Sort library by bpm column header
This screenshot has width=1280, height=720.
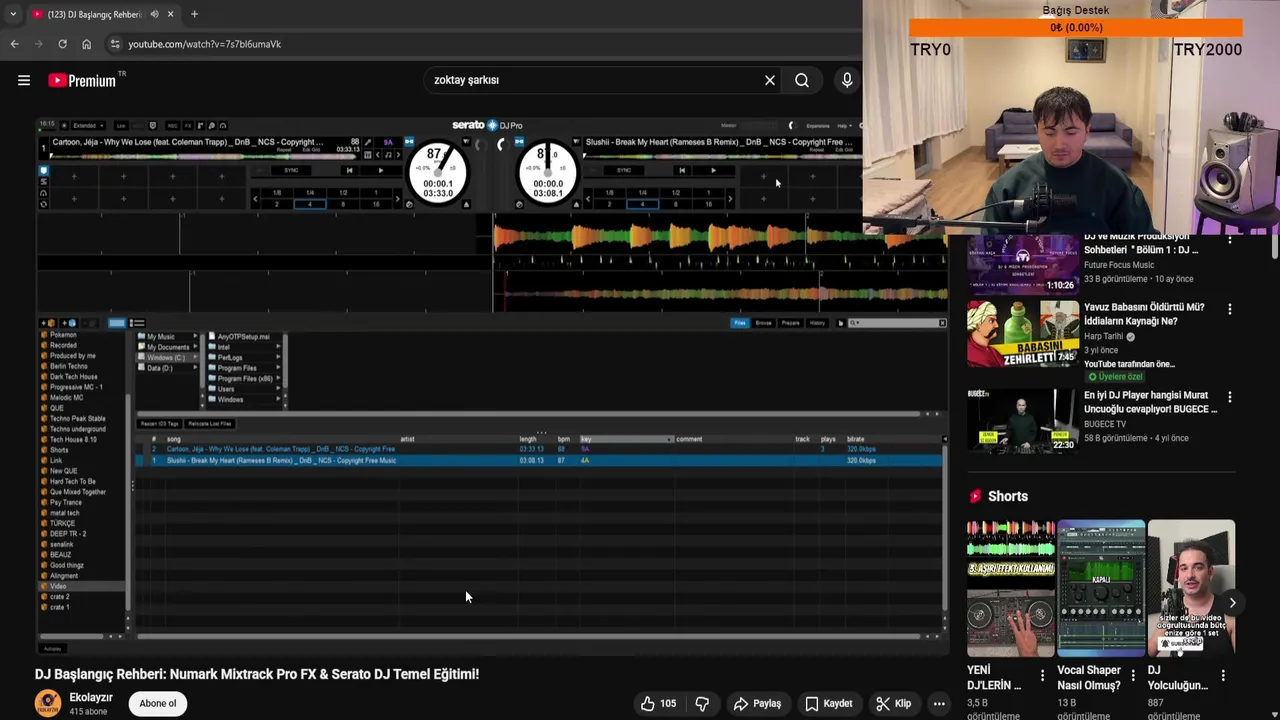point(563,439)
